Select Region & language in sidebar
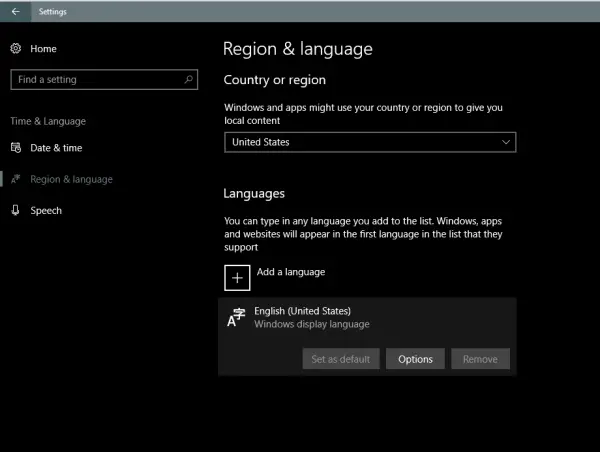Viewport: 600px width, 452px height. click(71, 179)
